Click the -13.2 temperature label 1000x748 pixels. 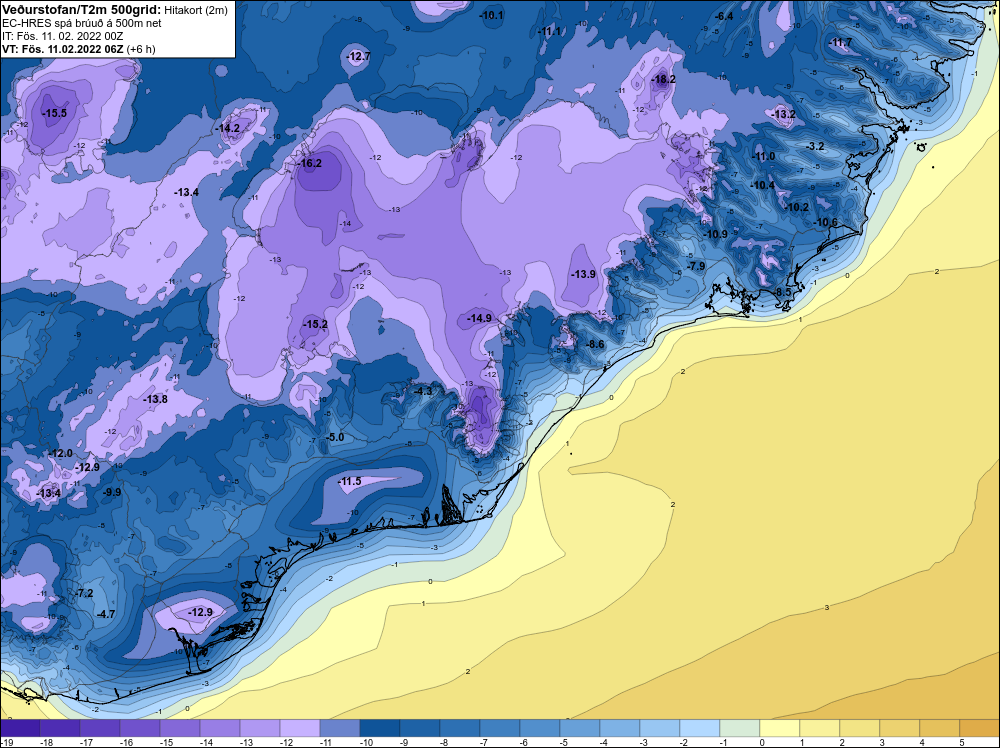[x=783, y=115]
